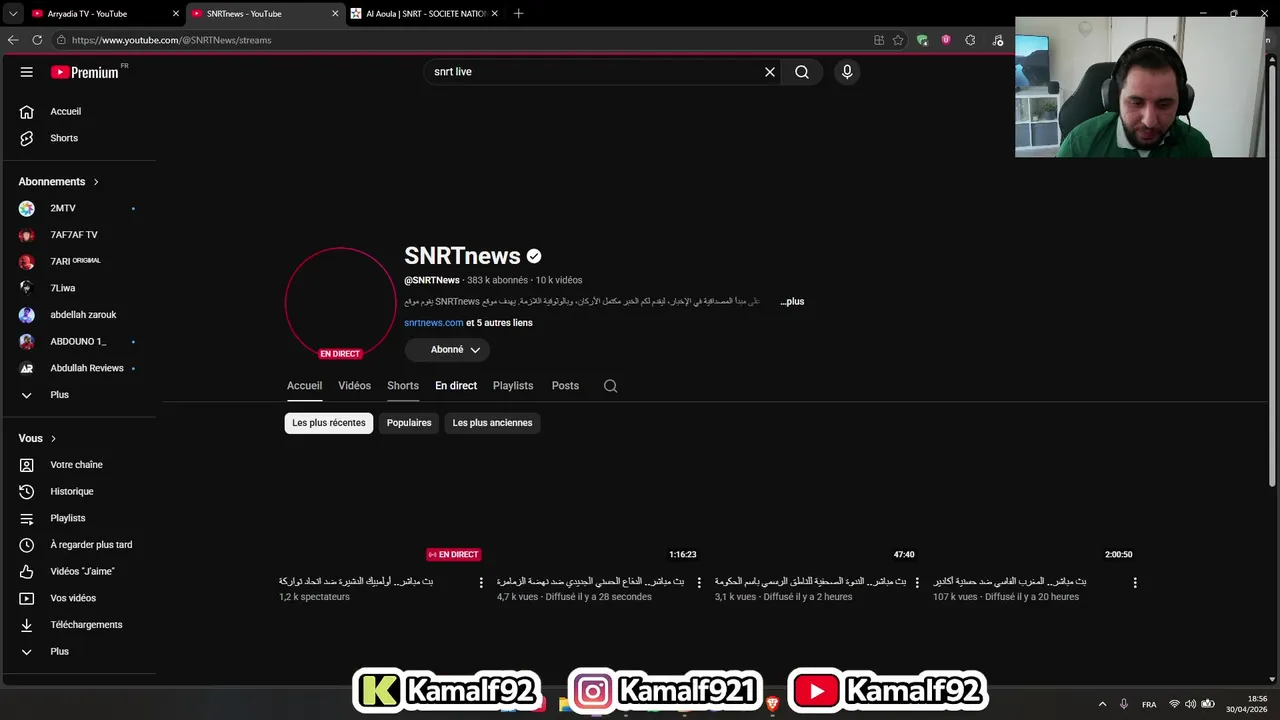1280x720 pixels.
Task: Open options for the 1,2 k spectateurs live
Action: coord(481,582)
